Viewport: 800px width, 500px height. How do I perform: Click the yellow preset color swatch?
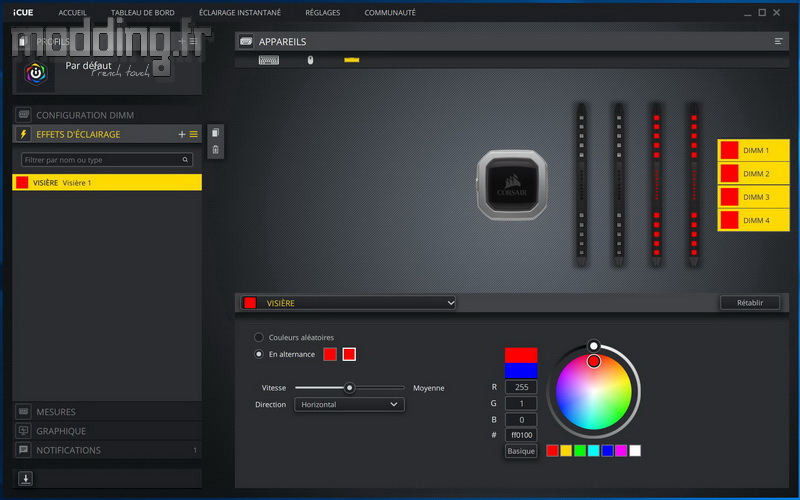(566, 451)
